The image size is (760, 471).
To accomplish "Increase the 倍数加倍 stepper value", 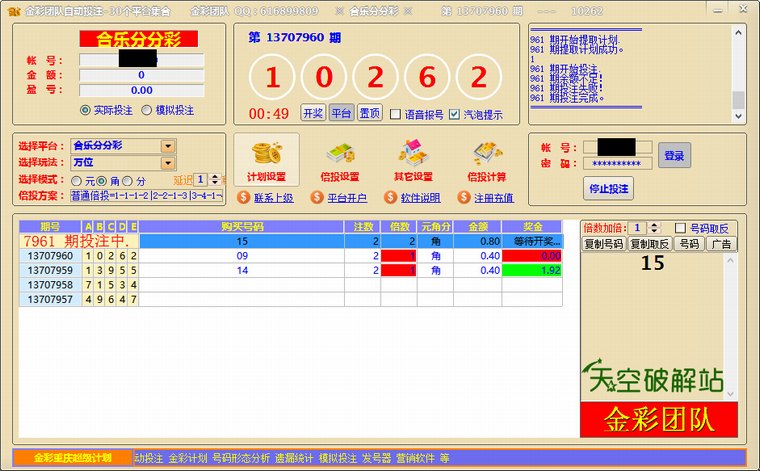I will [654, 225].
